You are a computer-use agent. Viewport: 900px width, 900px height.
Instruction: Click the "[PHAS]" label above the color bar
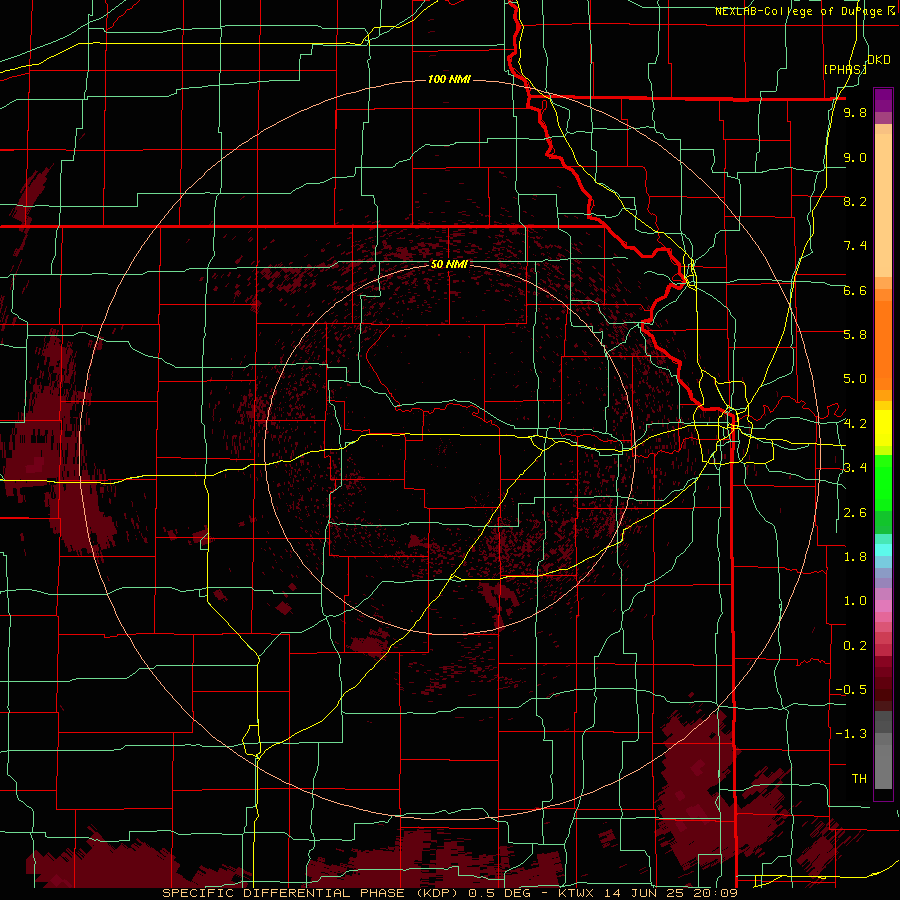[x=845, y=69]
